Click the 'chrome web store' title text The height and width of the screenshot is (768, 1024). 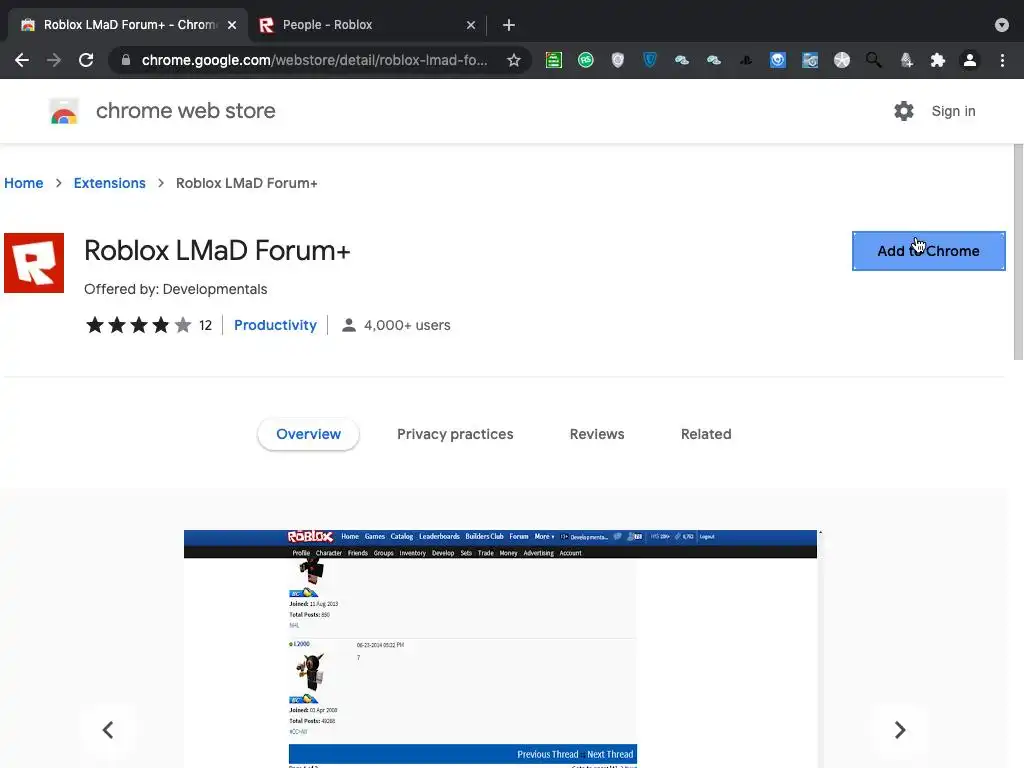[185, 111]
